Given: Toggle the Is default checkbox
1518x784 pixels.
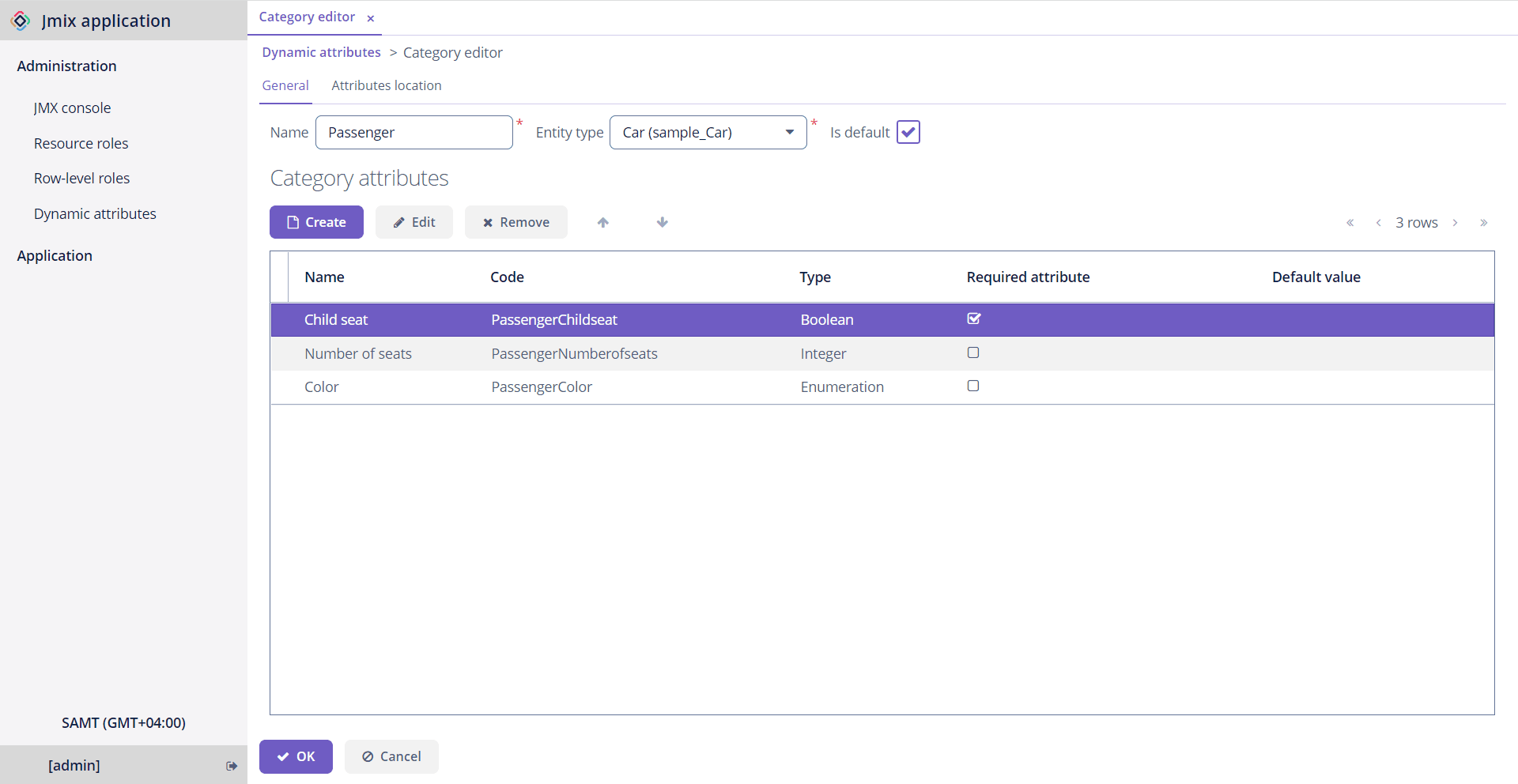Looking at the screenshot, I should [908, 132].
